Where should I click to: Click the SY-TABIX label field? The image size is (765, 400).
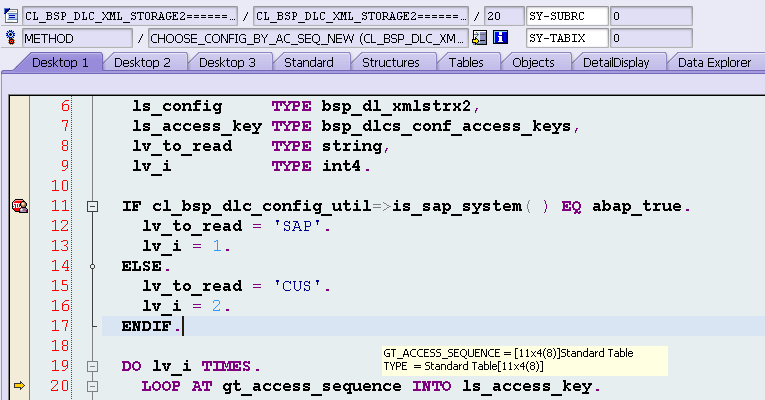click(x=567, y=38)
